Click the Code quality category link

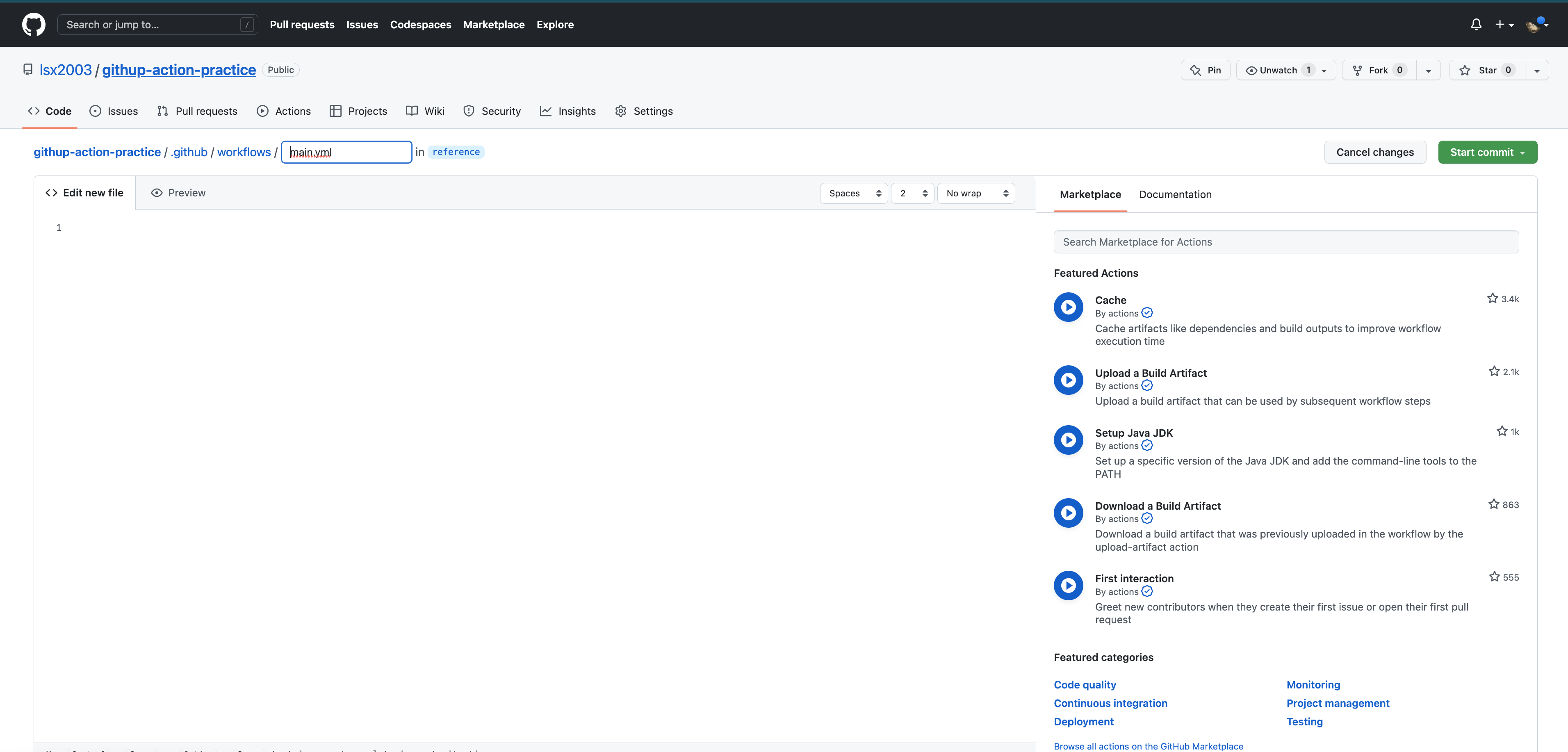pyautogui.click(x=1085, y=685)
